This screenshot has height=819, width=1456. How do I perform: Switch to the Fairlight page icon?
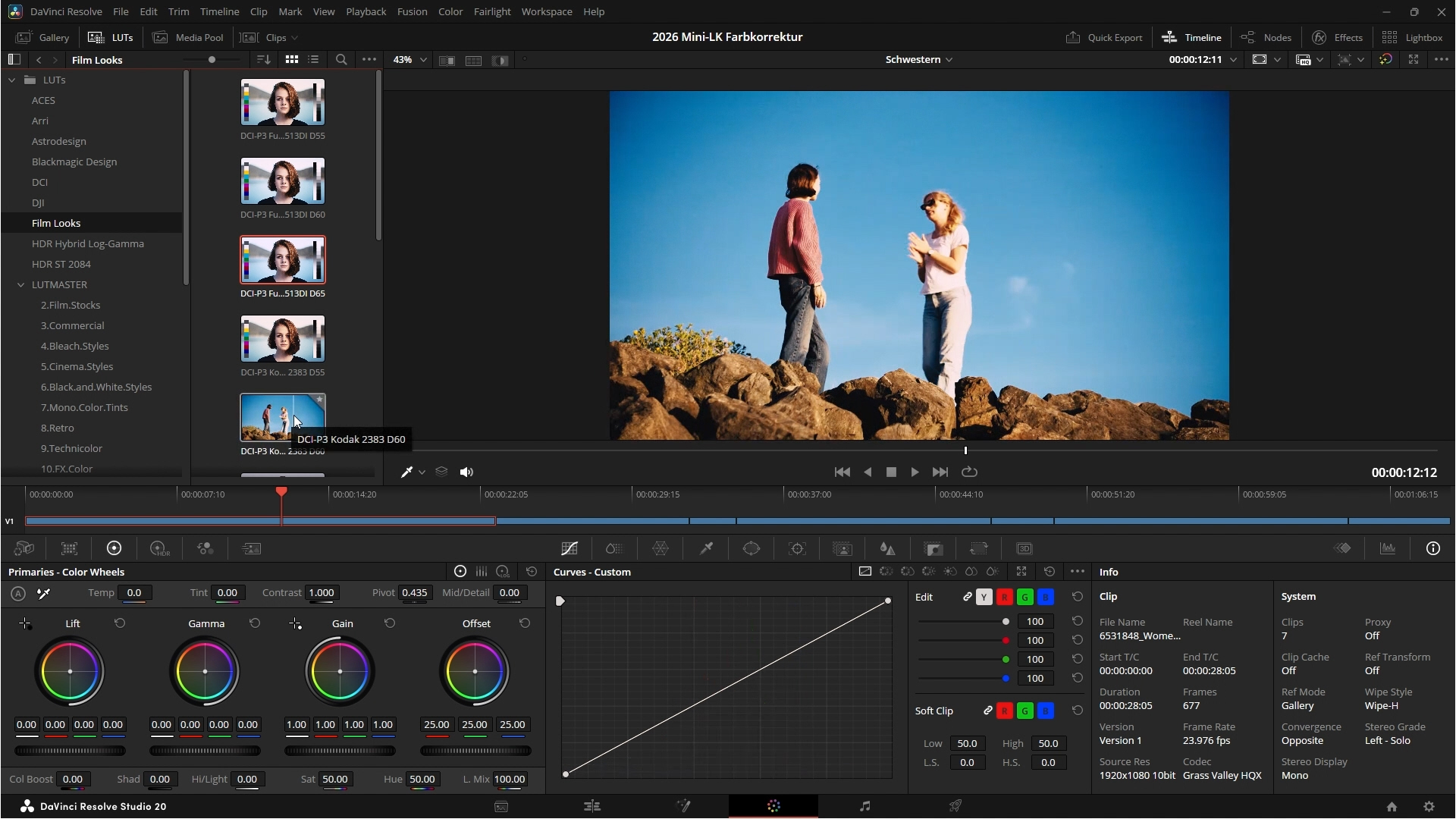(864, 806)
